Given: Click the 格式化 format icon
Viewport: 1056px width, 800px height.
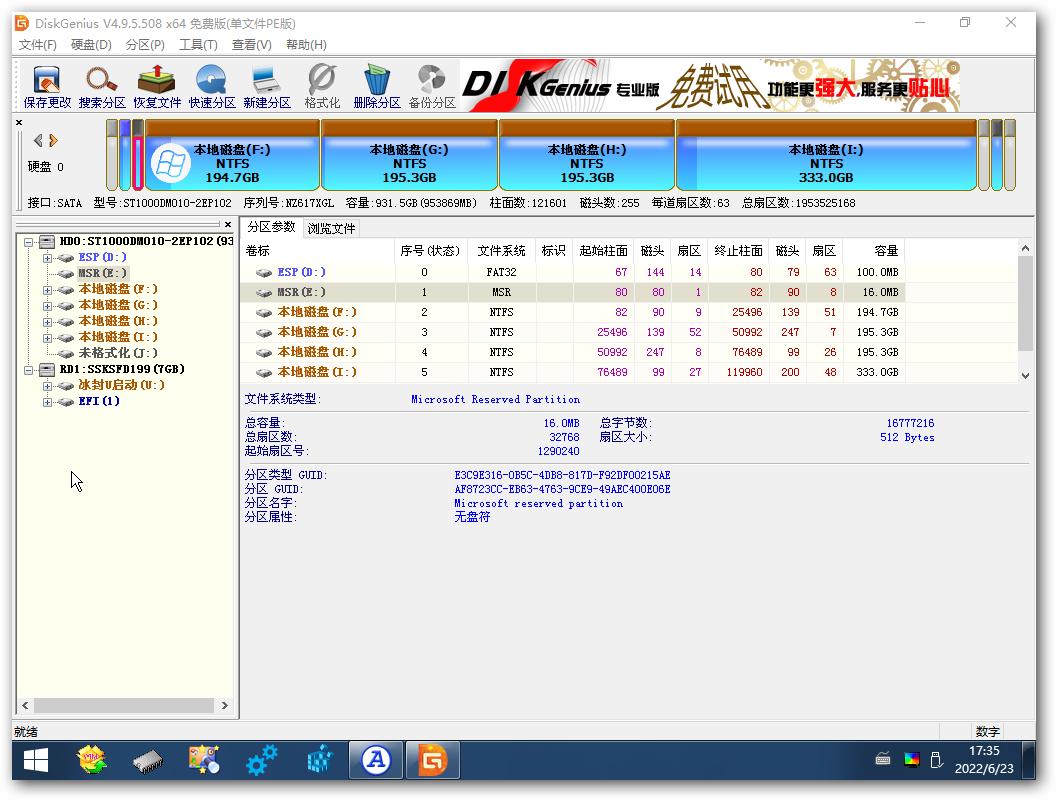Looking at the screenshot, I should pyautogui.click(x=319, y=84).
